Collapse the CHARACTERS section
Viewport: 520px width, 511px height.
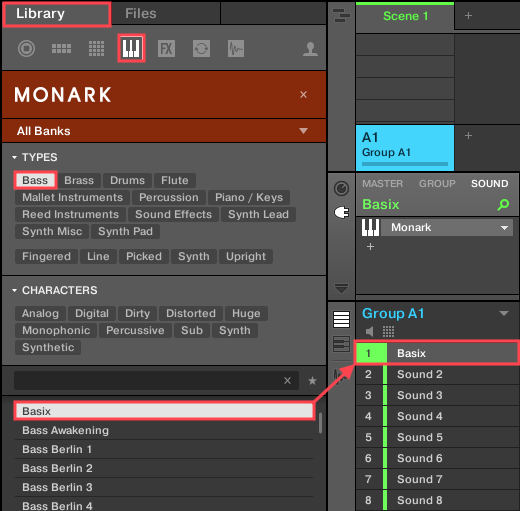[x=14, y=290]
